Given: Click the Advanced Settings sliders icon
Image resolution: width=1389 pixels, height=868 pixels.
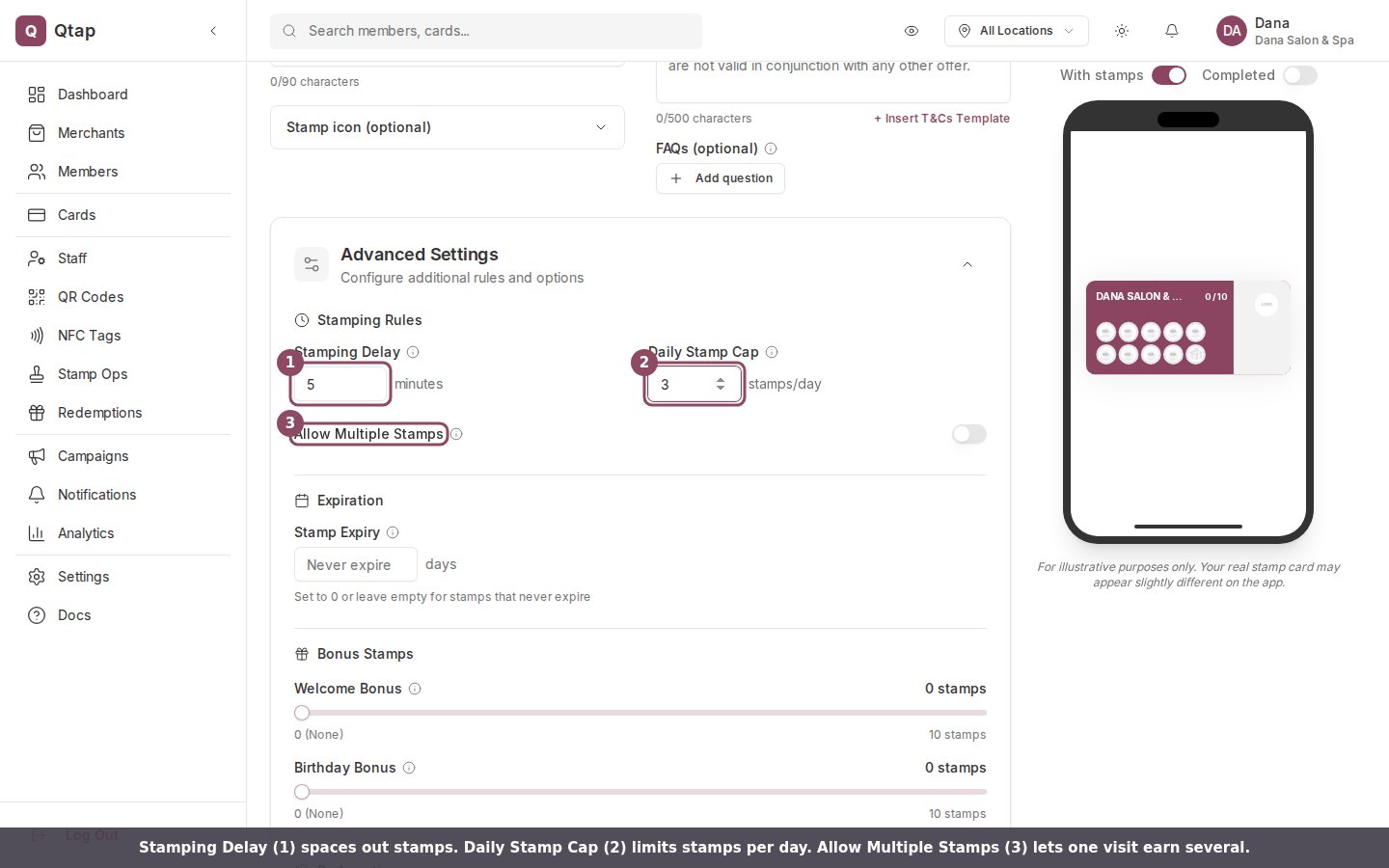Looking at the screenshot, I should pos(312,265).
